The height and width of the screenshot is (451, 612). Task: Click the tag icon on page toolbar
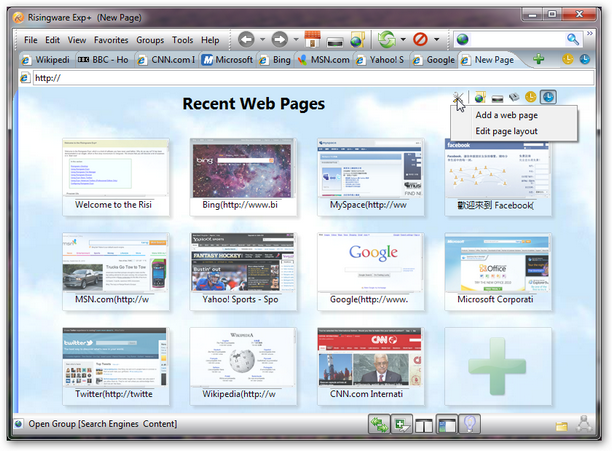514,97
